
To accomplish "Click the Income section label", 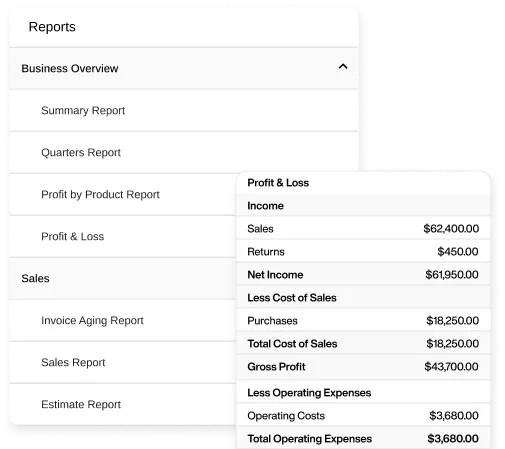I will 265,206.
